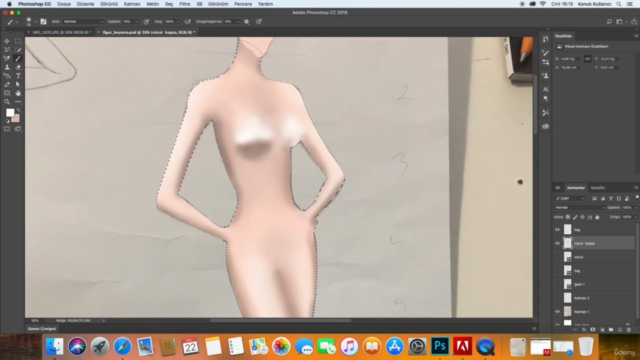Select the Move tool
640x360 pixels.
click(x=7, y=41)
